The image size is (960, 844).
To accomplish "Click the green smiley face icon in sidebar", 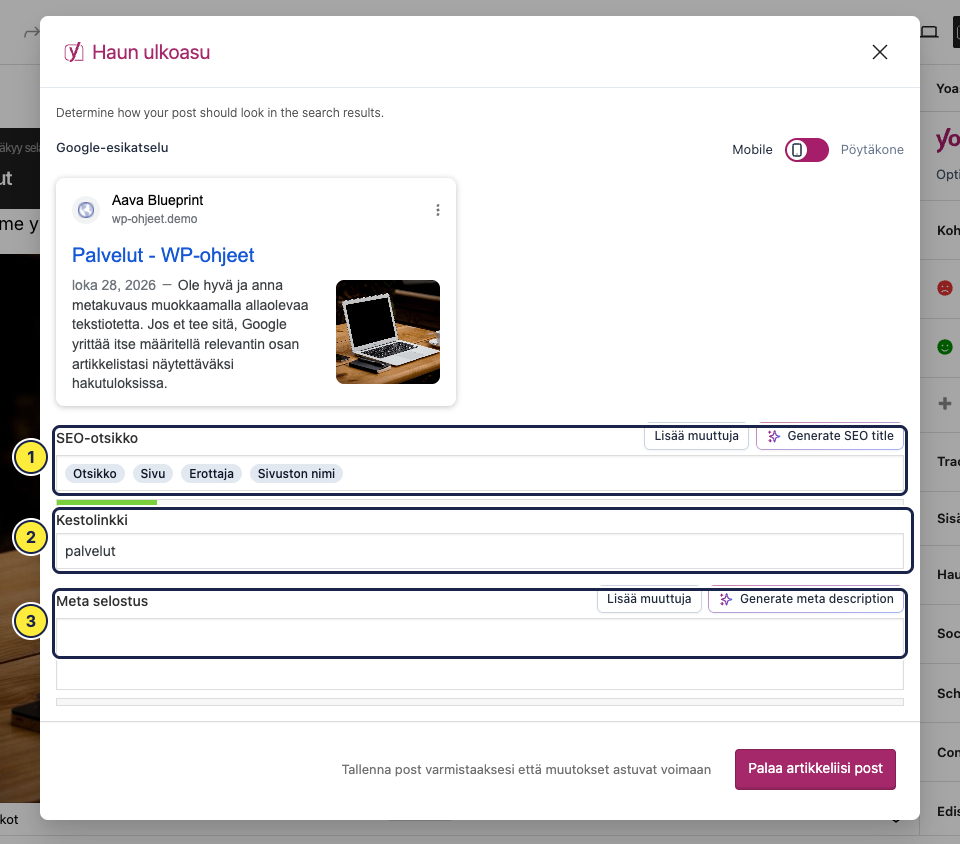I will [x=945, y=347].
